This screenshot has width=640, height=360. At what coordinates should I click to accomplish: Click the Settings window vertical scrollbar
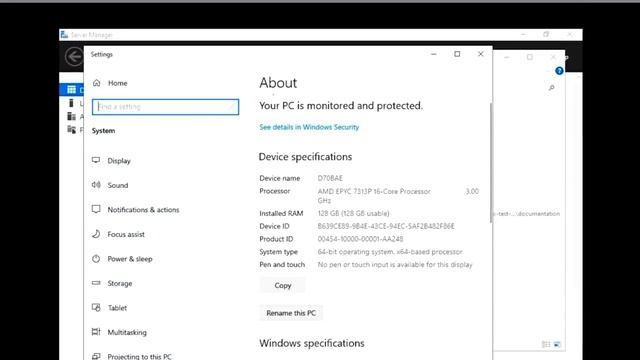(490, 162)
